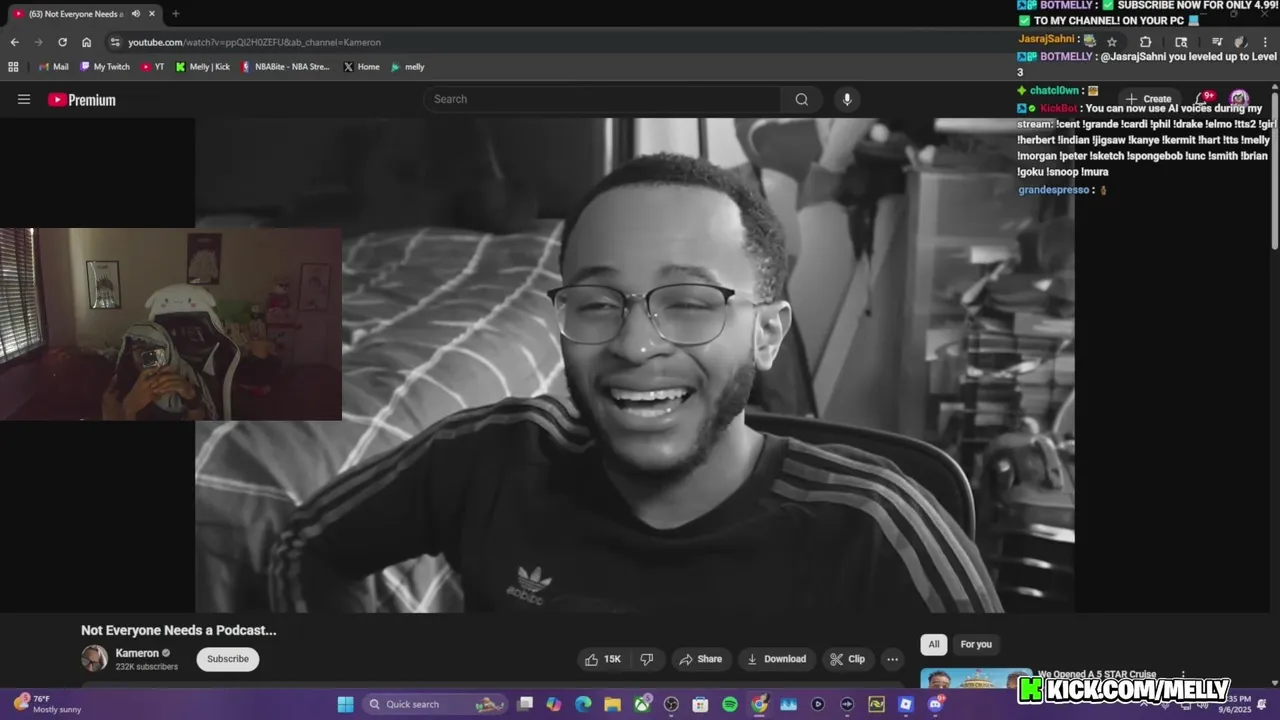Open the Kameron channel name link
Screen dimensions: 1280x720
(x=137, y=653)
